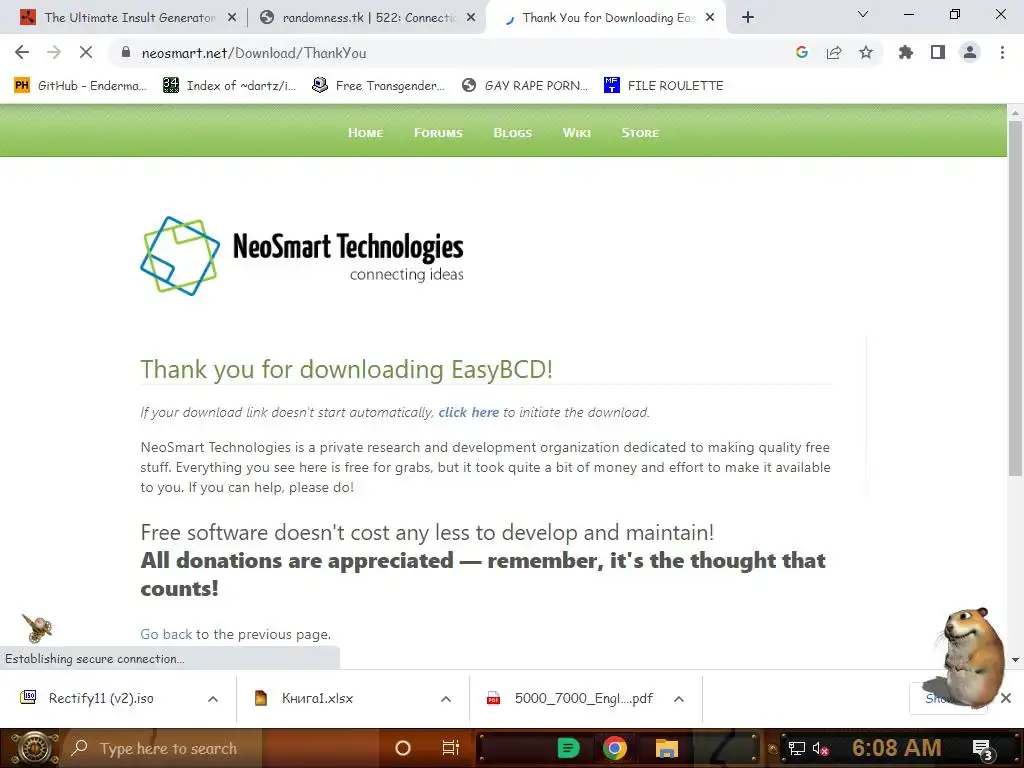The image size is (1024, 768).
Task: Stop loading the page
Action: [x=86, y=52]
